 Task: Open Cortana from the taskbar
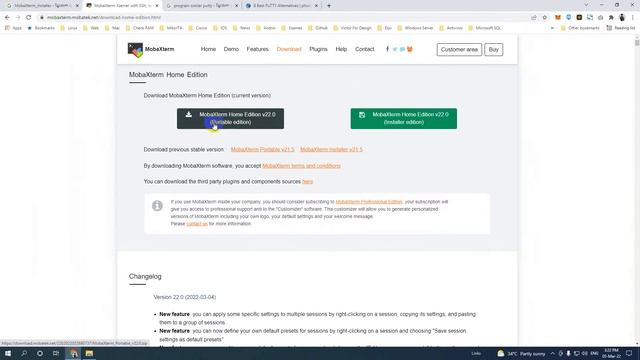tap(40, 353)
